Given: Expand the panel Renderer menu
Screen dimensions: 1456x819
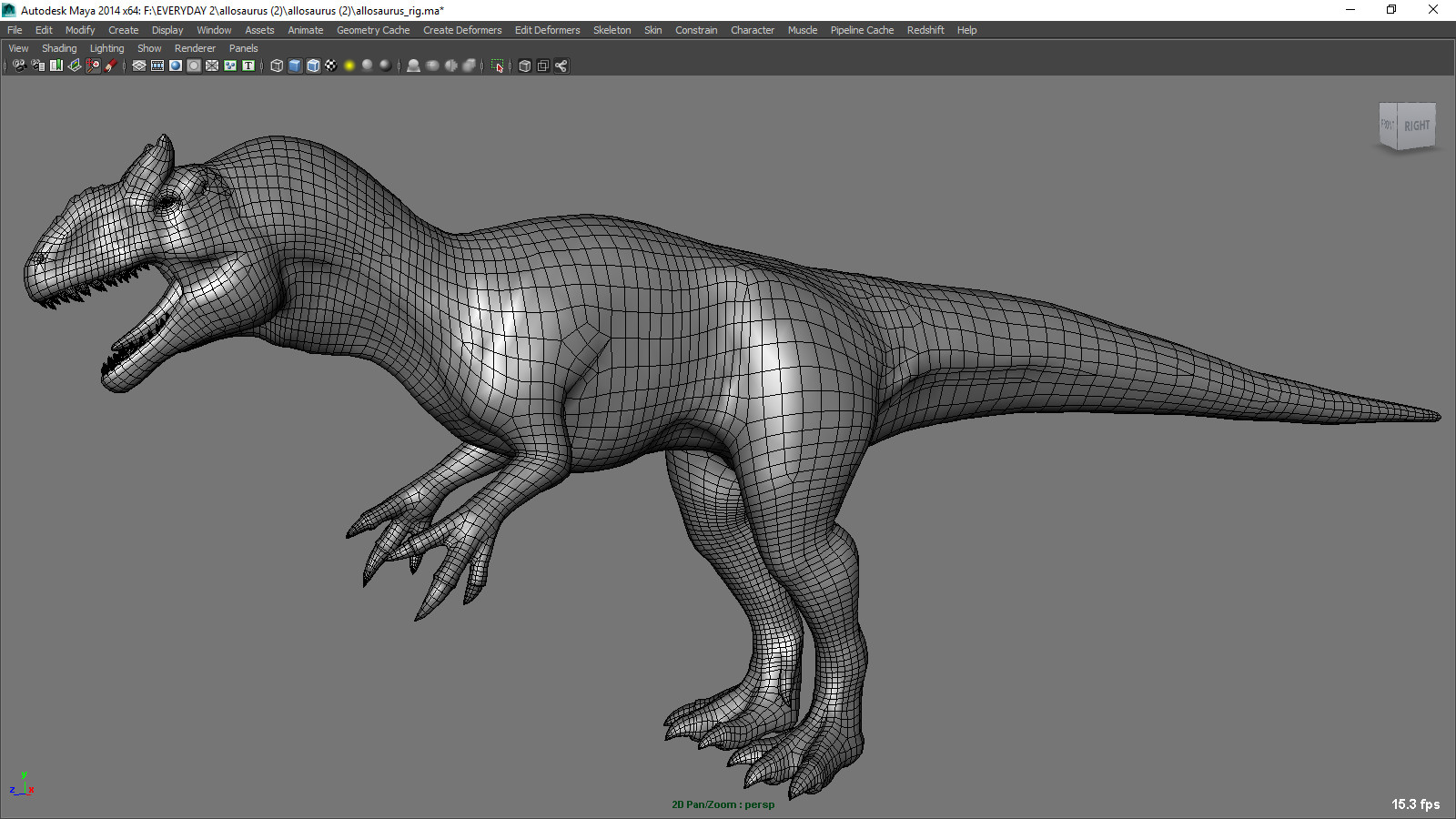Looking at the screenshot, I should coord(195,48).
